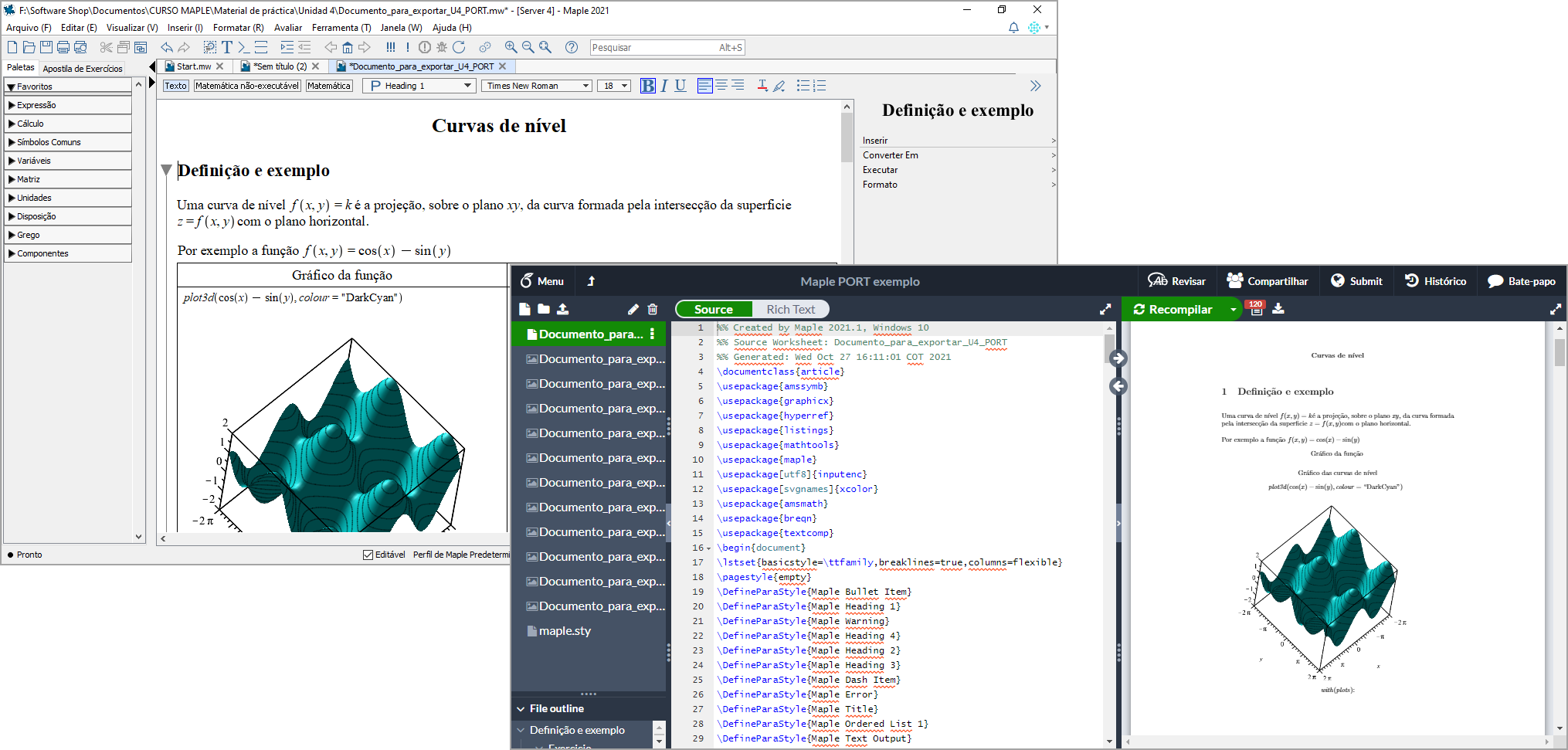Click the Recompilar button

pyautogui.click(x=1173, y=309)
